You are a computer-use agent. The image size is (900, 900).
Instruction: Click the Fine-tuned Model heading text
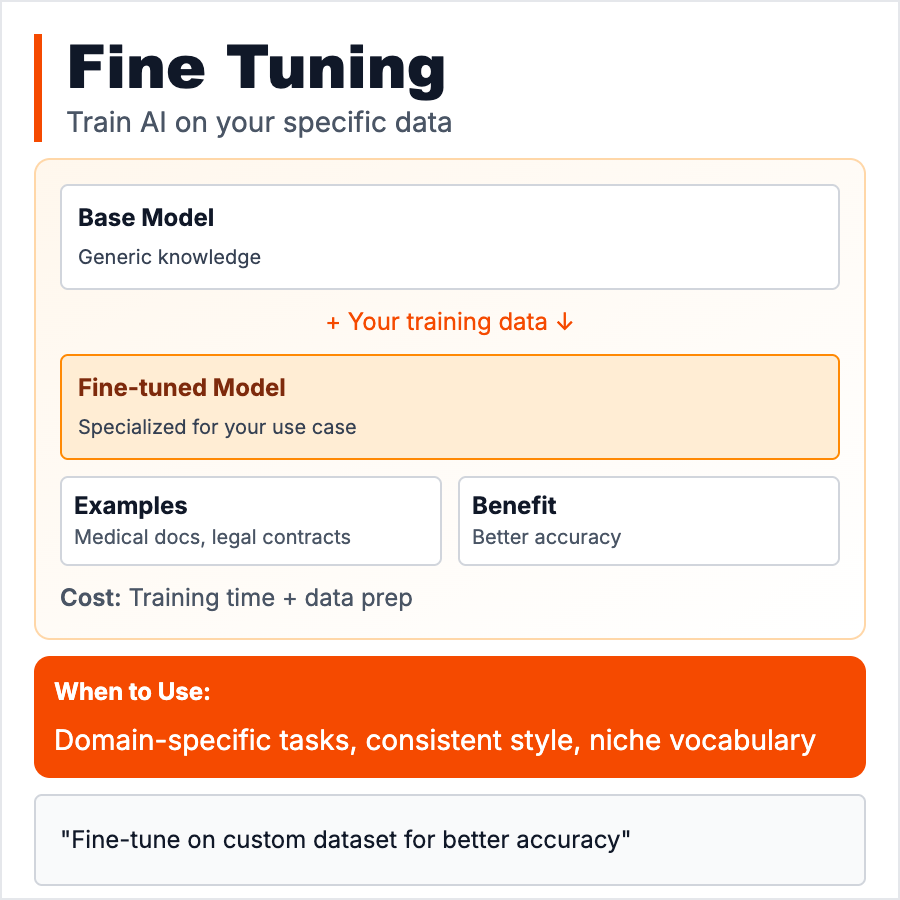tap(182, 387)
